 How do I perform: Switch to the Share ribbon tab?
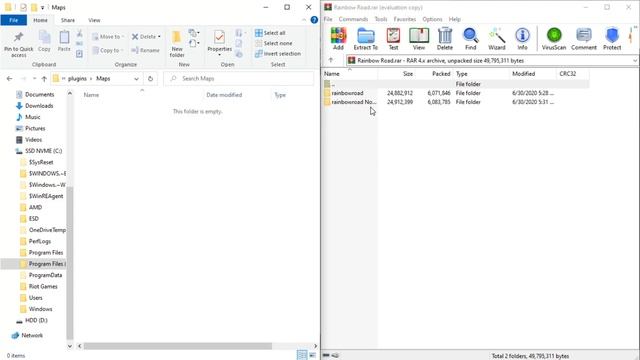[x=68, y=20]
